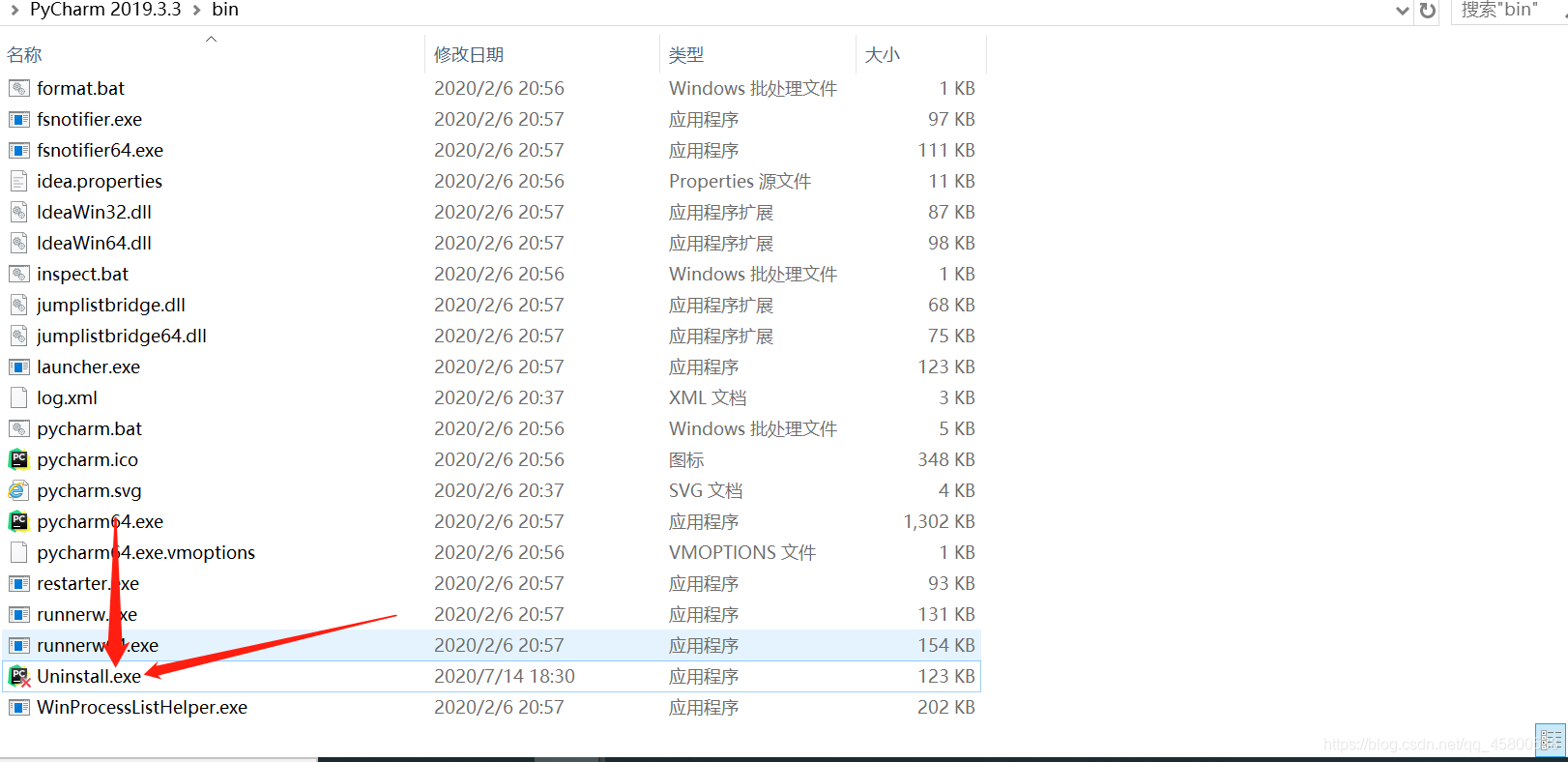Click the VMOPTIONS 文件 type cell
Viewport: 1568px width, 762px height.
point(742,552)
